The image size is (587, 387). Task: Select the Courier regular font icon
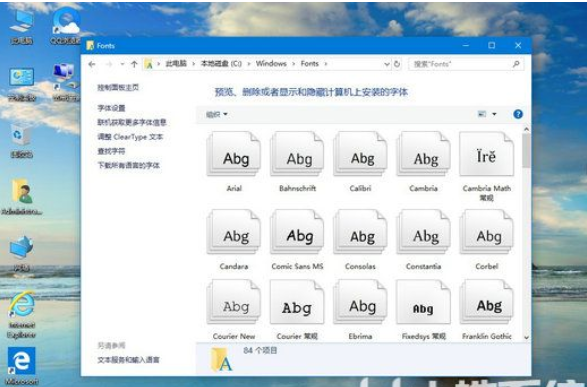297,302
